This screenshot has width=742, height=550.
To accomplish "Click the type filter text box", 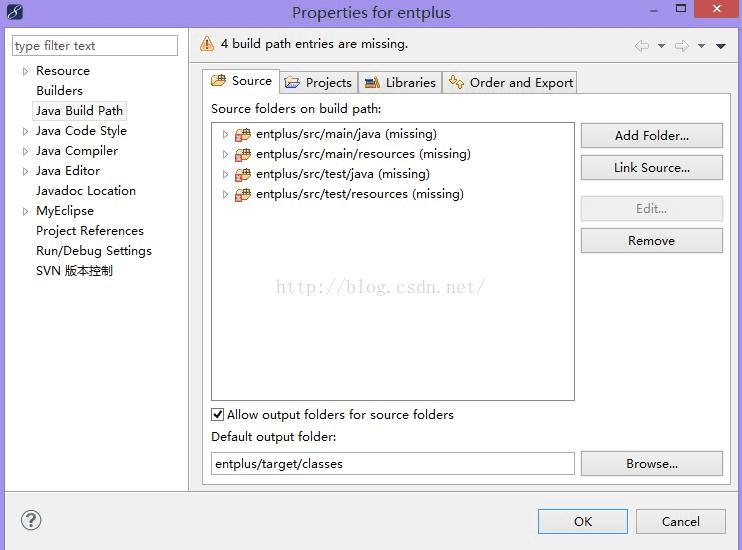I will 95,45.
